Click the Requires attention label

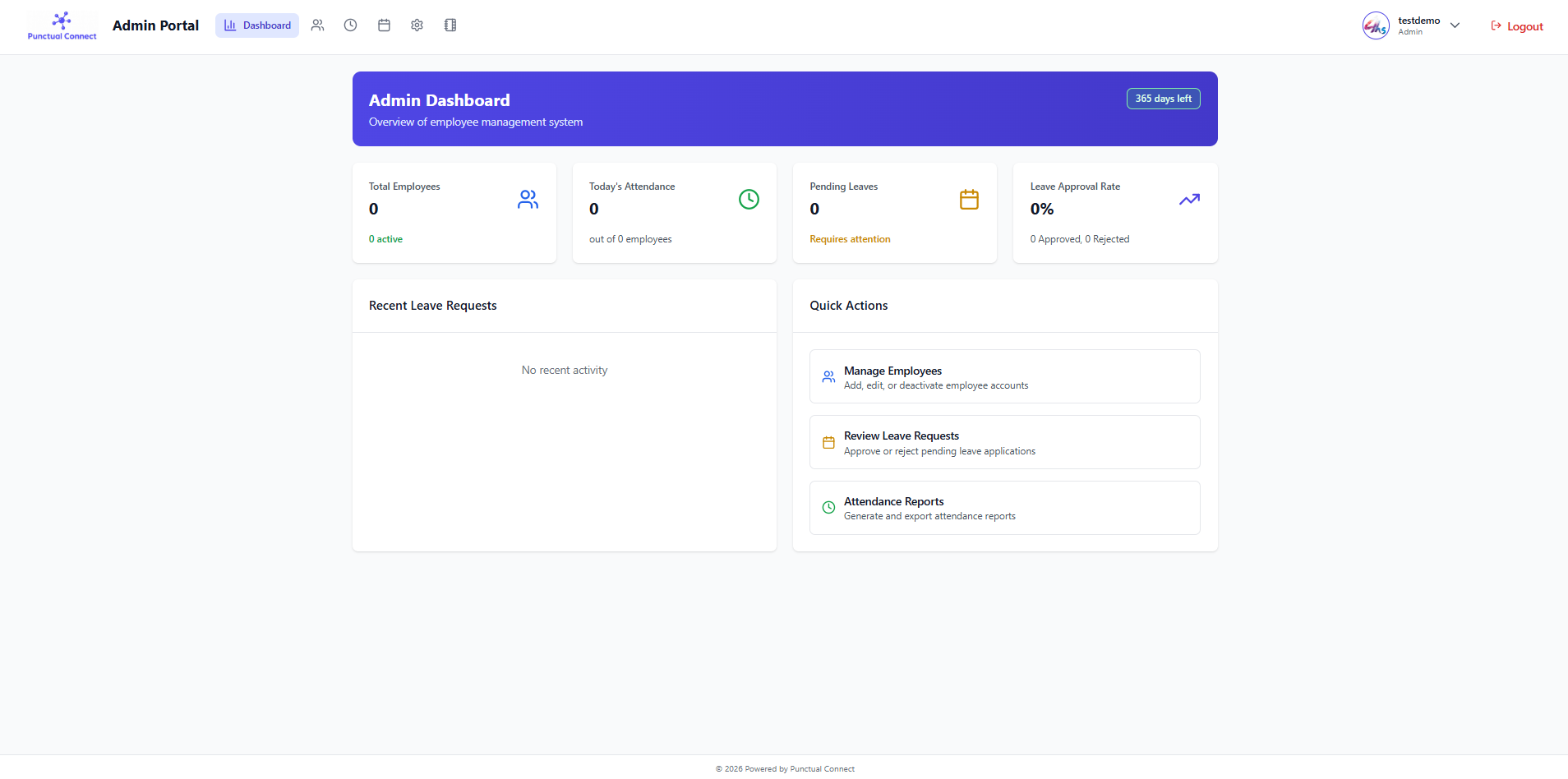click(x=850, y=238)
